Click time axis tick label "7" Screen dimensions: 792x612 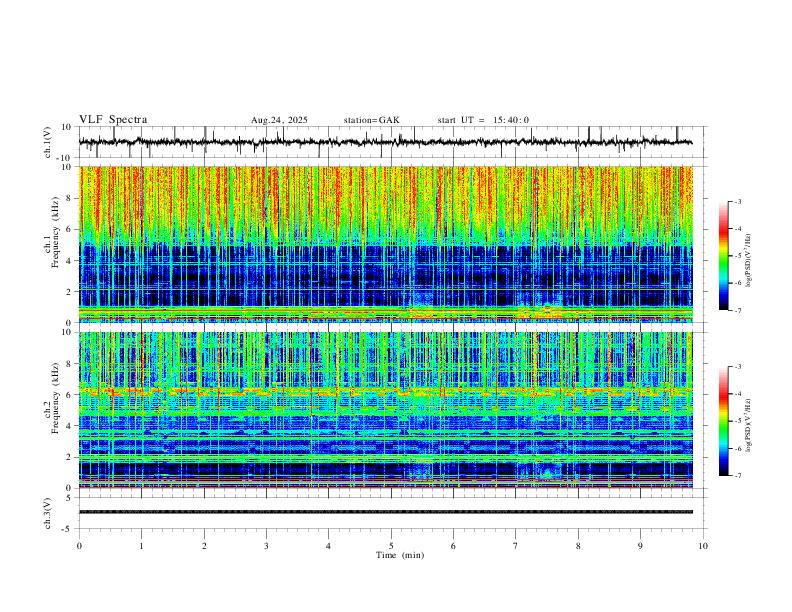(516, 546)
